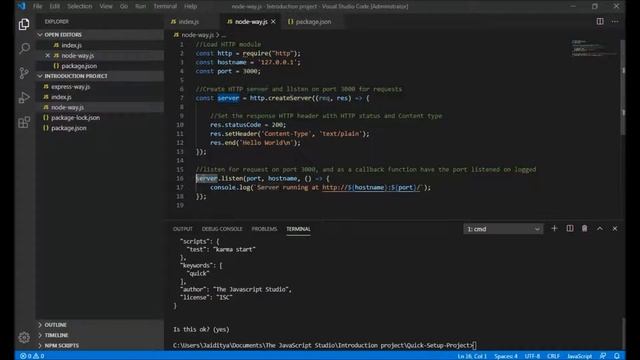Open the Run and Debug view
The width and height of the screenshot is (640, 360).
(x=24, y=98)
